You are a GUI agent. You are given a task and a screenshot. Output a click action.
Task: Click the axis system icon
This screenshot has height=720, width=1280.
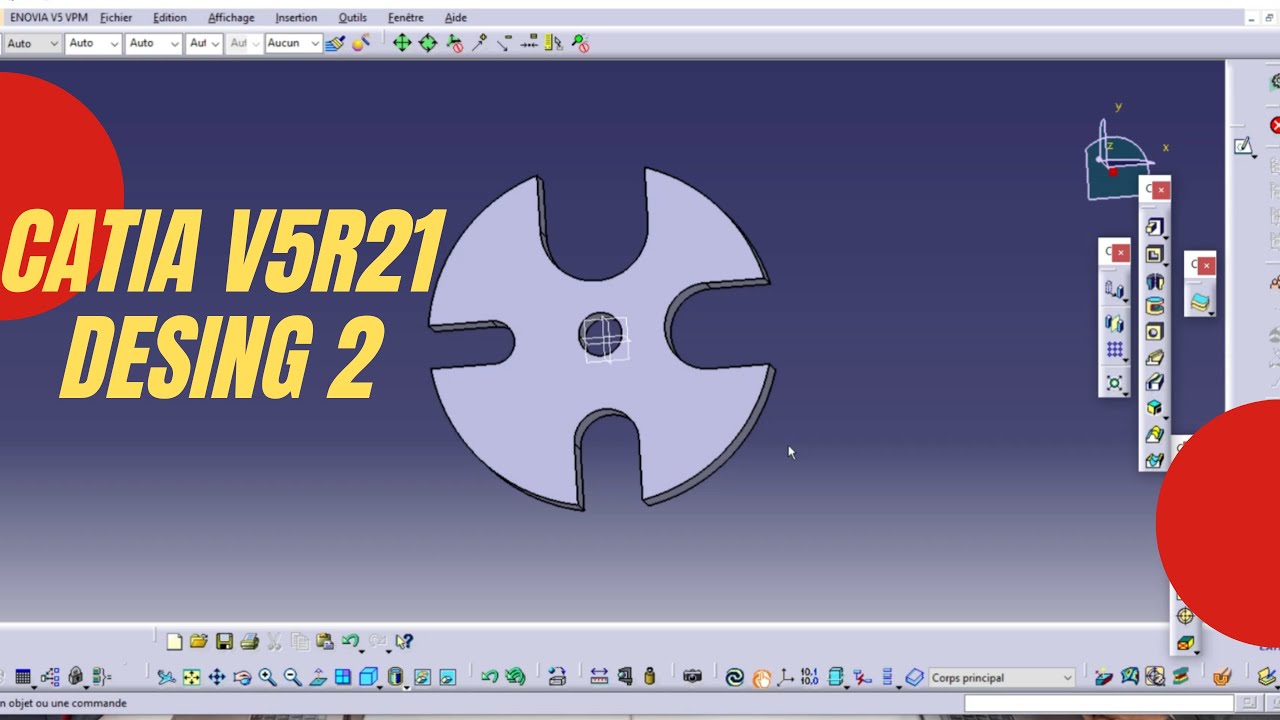pos(785,677)
